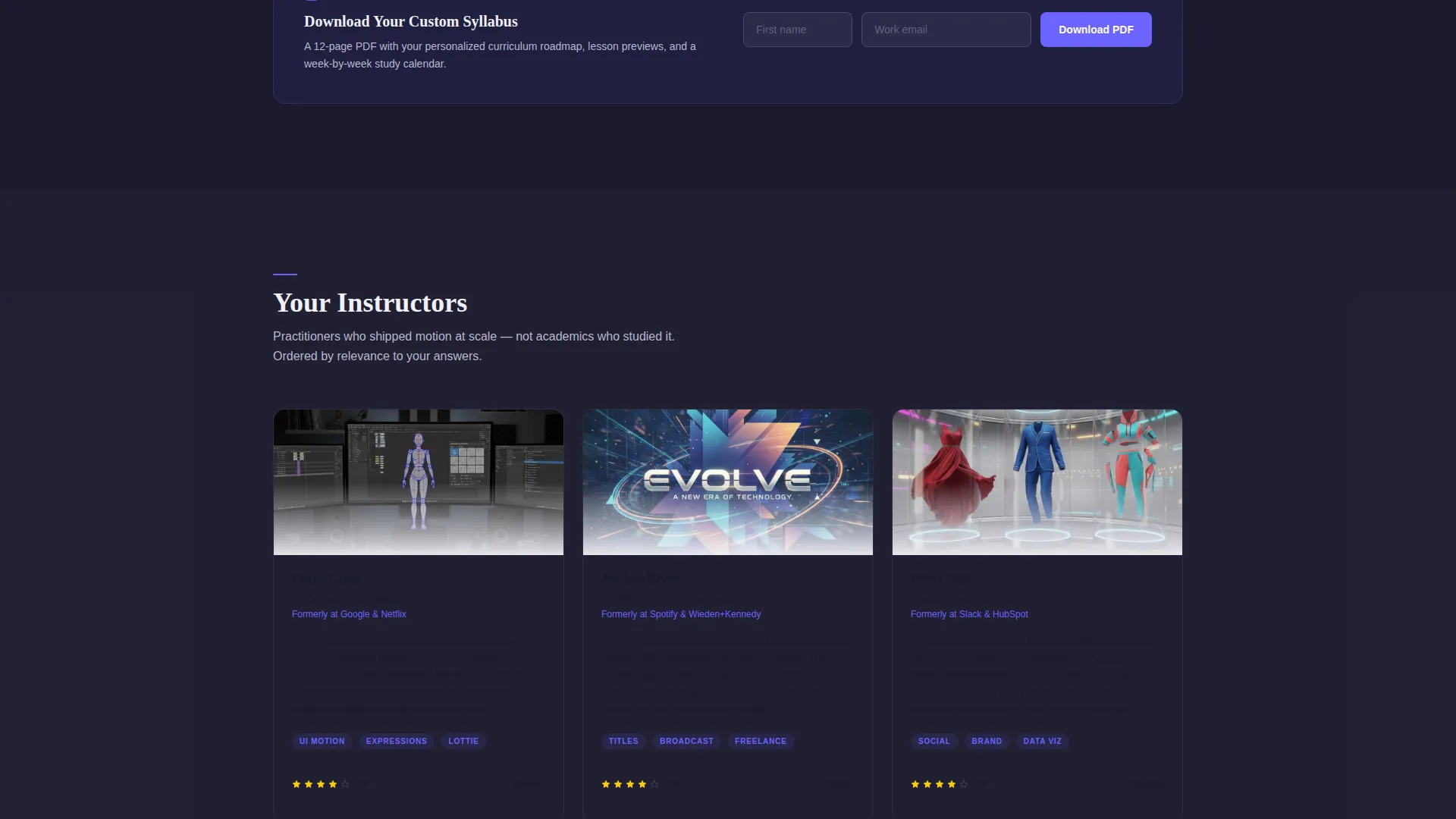Screen dimensions: 1456x819
Task: Select the EXPRESSIONS tag
Action: pyautogui.click(x=397, y=741)
